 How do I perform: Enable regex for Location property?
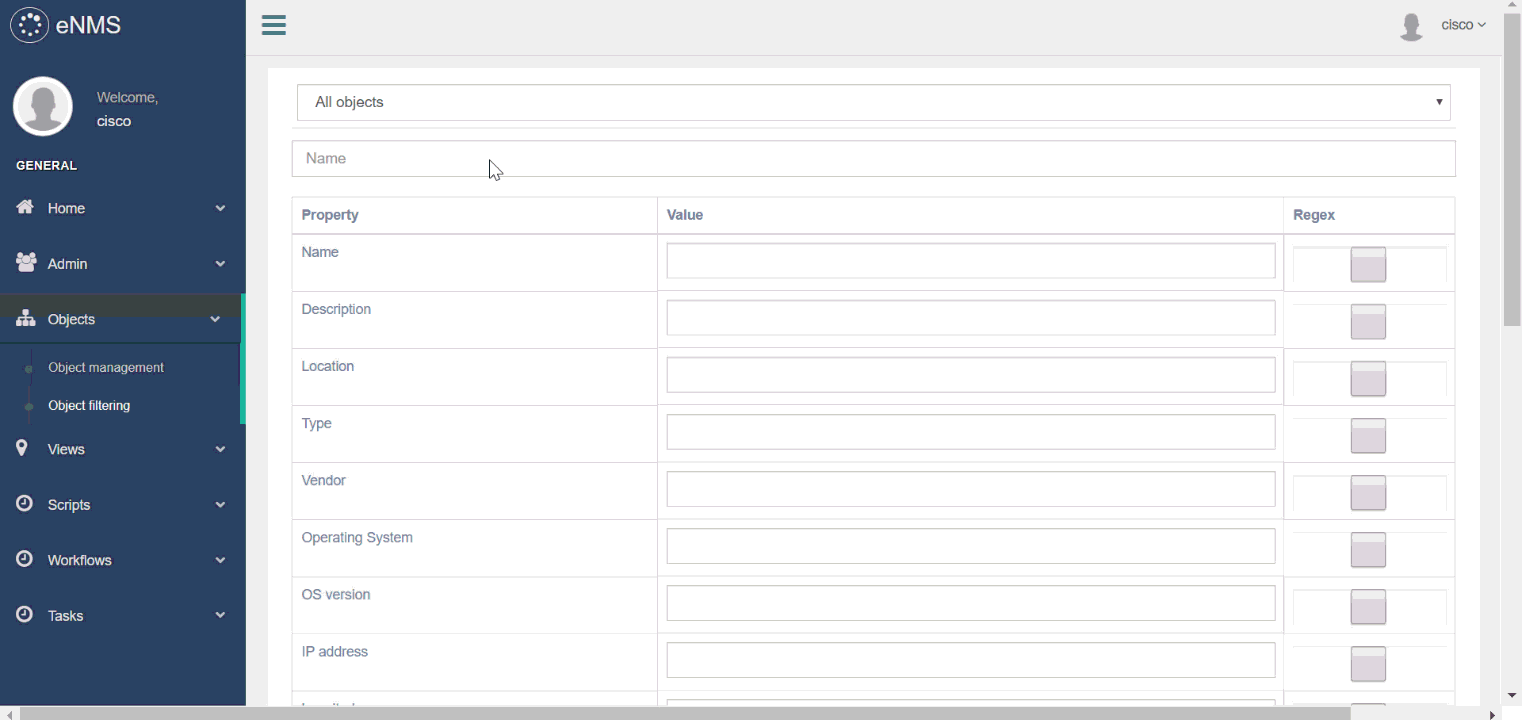coord(1368,378)
